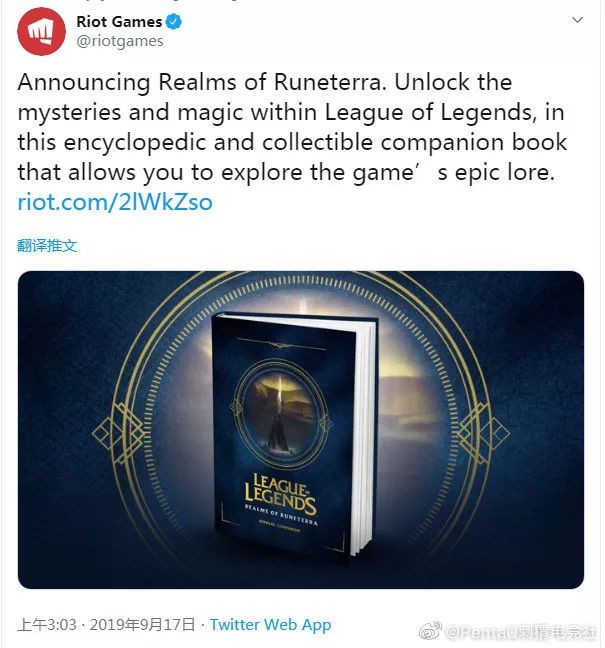Click the round tower emblem on the book
605x648 pixels.
coord(280,415)
